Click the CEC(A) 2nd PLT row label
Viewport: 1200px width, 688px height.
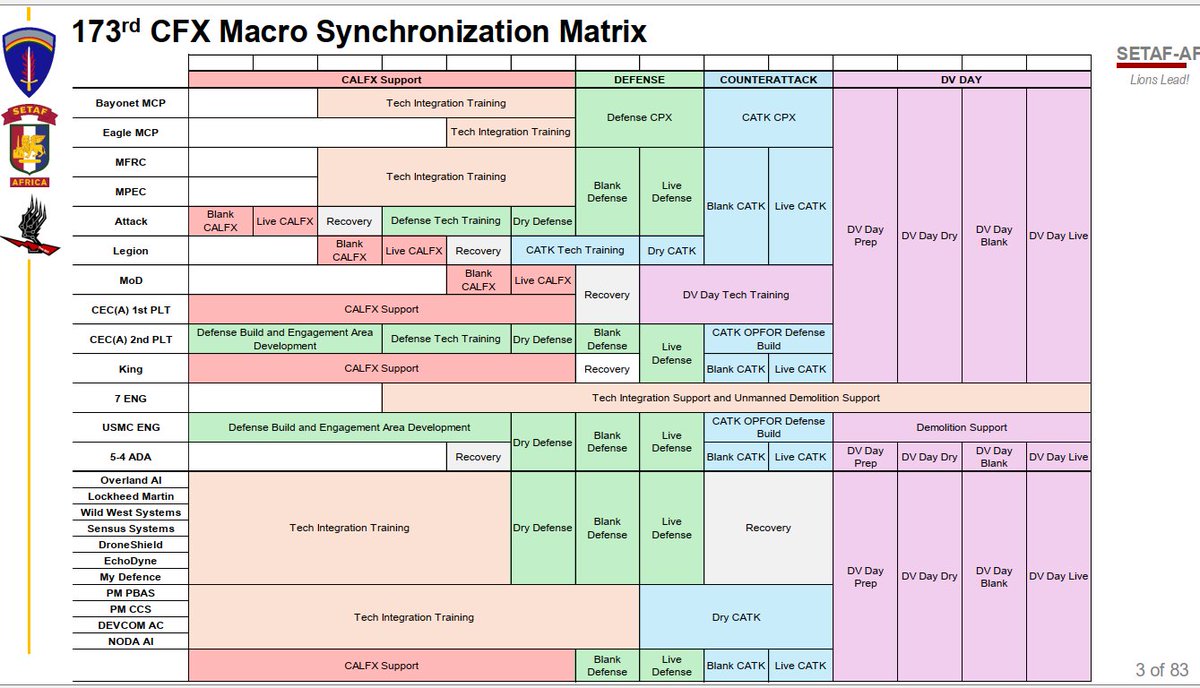point(130,339)
